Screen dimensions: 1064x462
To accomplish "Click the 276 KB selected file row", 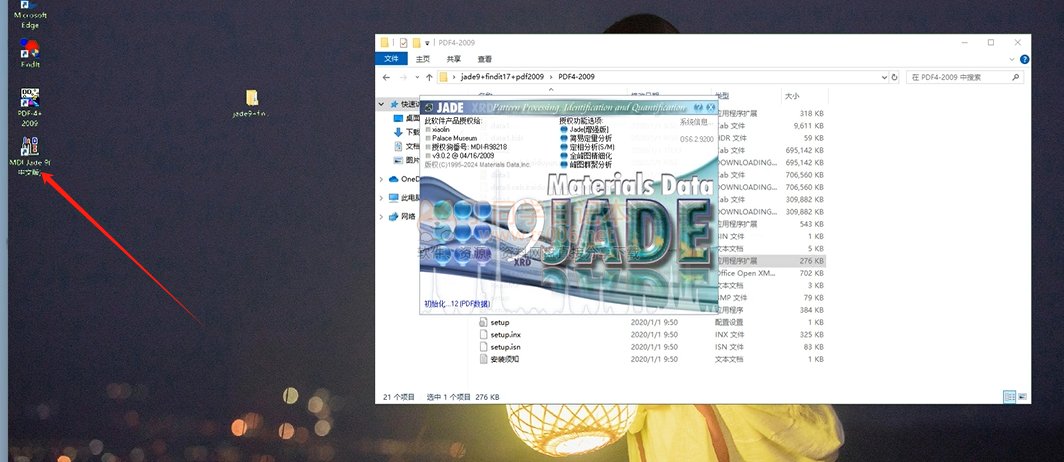I will 772,261.
